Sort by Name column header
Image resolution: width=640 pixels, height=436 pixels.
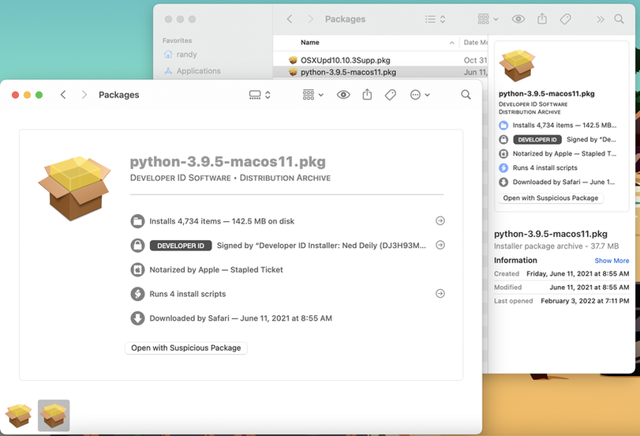point(310,42)
